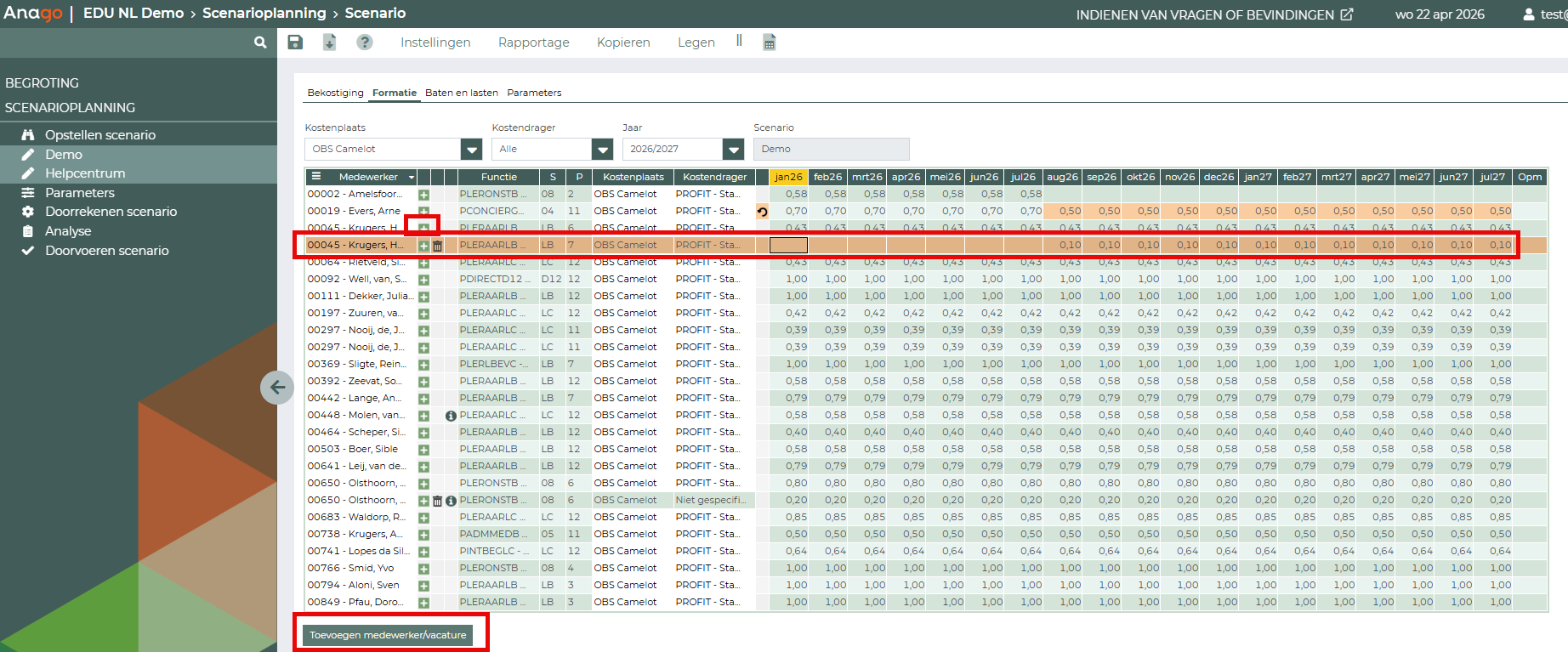Screen dimensions: 1568x652
Task: Expand the Kostenplaats dropdown
Action: point(471,150)
